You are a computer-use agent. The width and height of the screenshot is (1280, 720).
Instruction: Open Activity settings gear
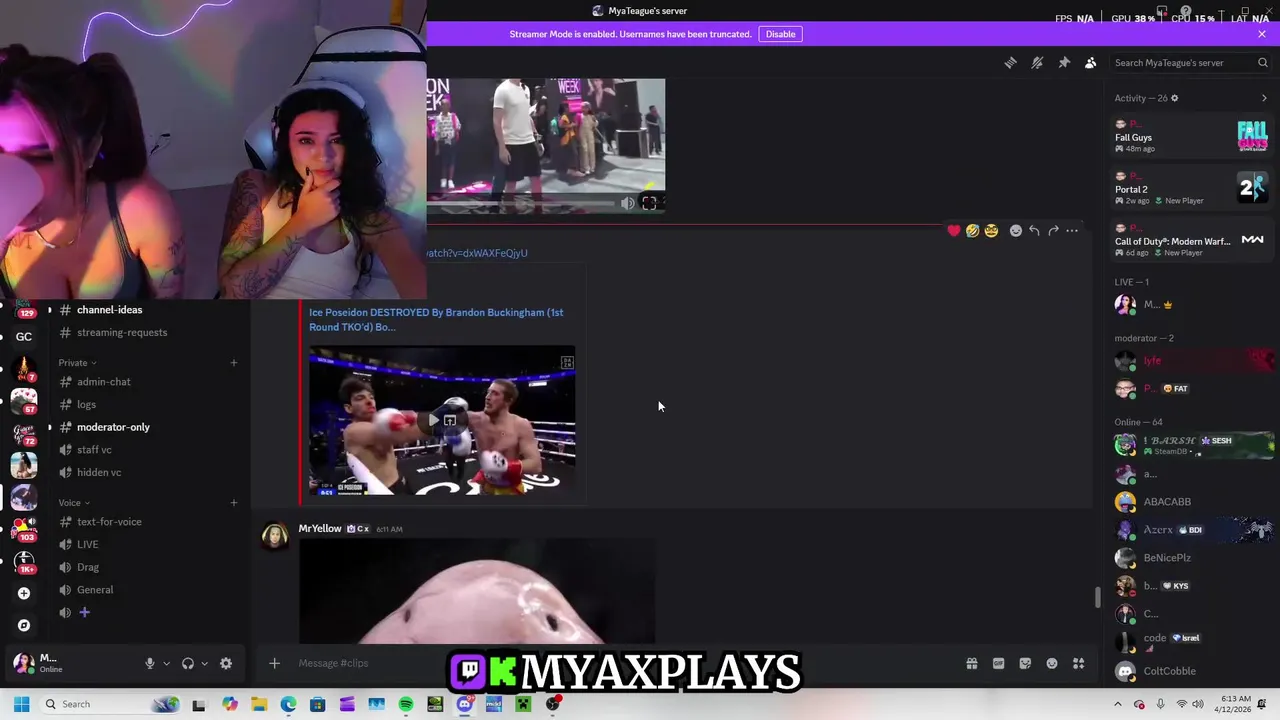click(x=1175, y=98)
